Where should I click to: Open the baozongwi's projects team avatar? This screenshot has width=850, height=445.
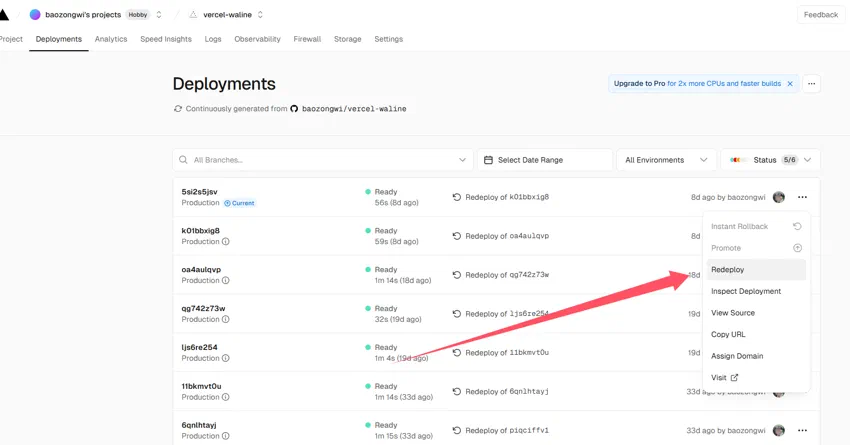(35, 15)
